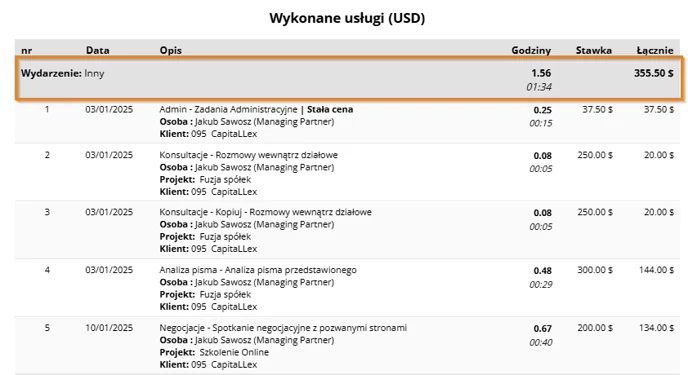Click the 'Opis' column header
Image resolution: width=688 pixels, height=375 pixels.
(171, 50)
